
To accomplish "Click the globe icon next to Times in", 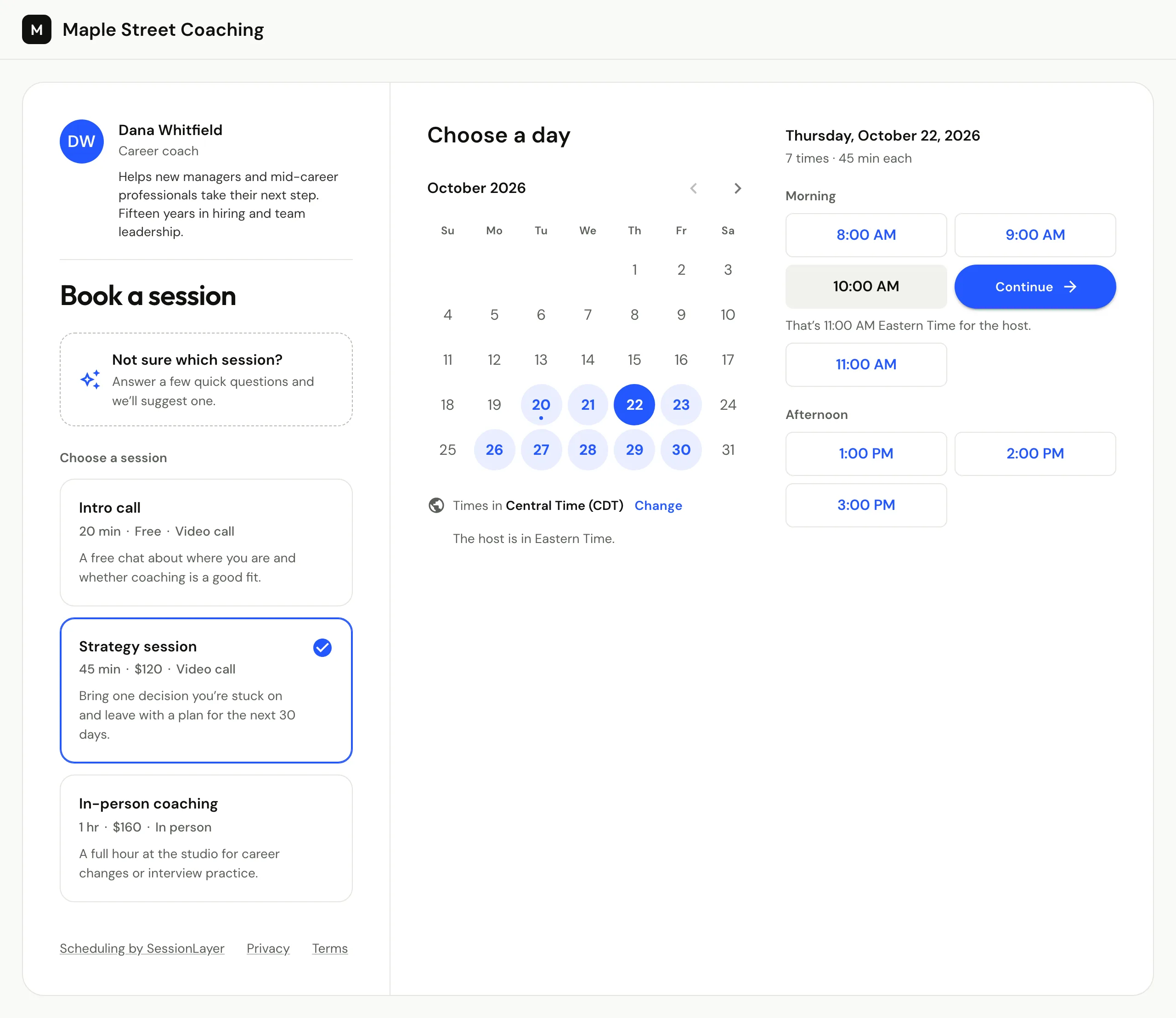I will click(x=436, y=505).
